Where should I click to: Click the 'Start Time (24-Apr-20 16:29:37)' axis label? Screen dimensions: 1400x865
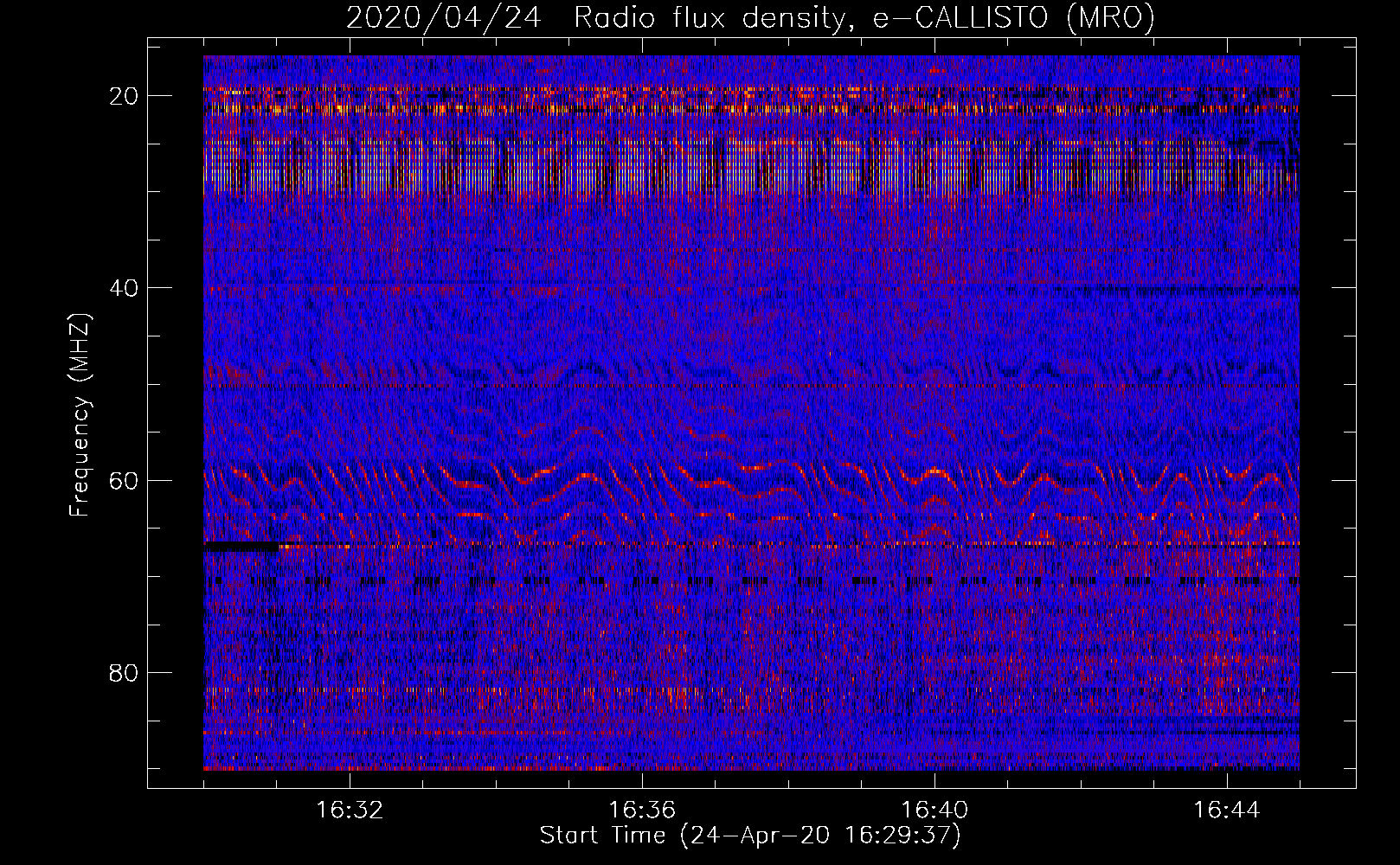pos(750,836)
